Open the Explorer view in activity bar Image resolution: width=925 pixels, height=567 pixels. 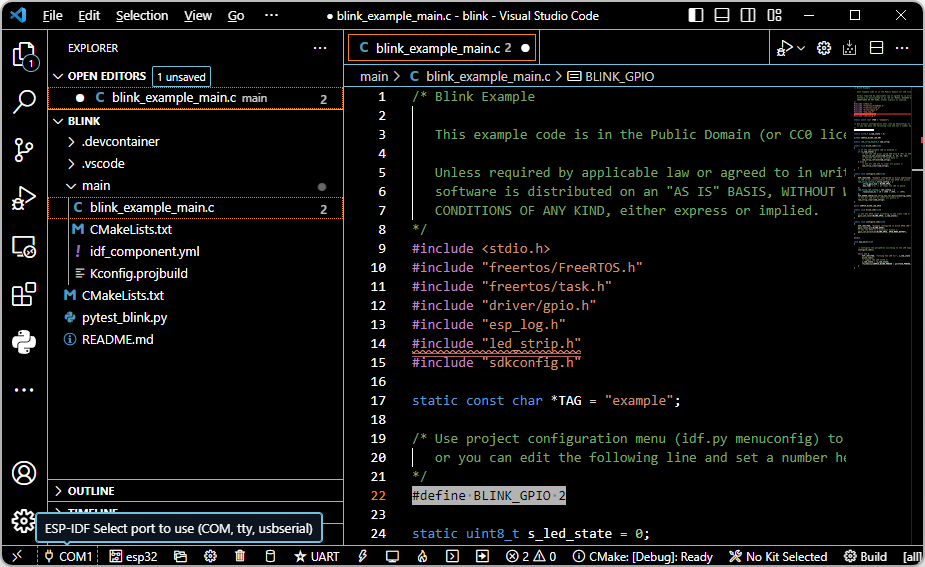[24, 56]
